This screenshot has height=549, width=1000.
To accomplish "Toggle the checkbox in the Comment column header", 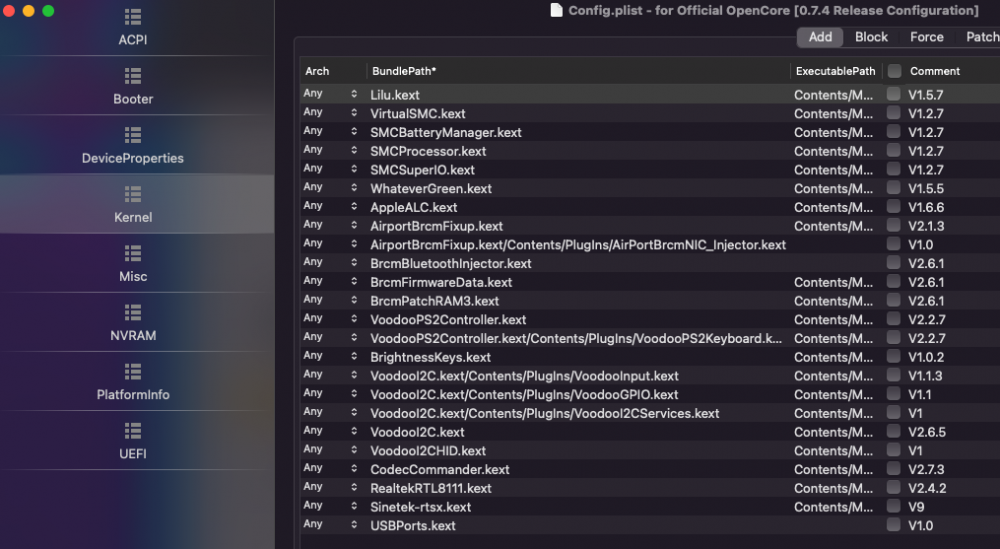I will tap(894, 71).
